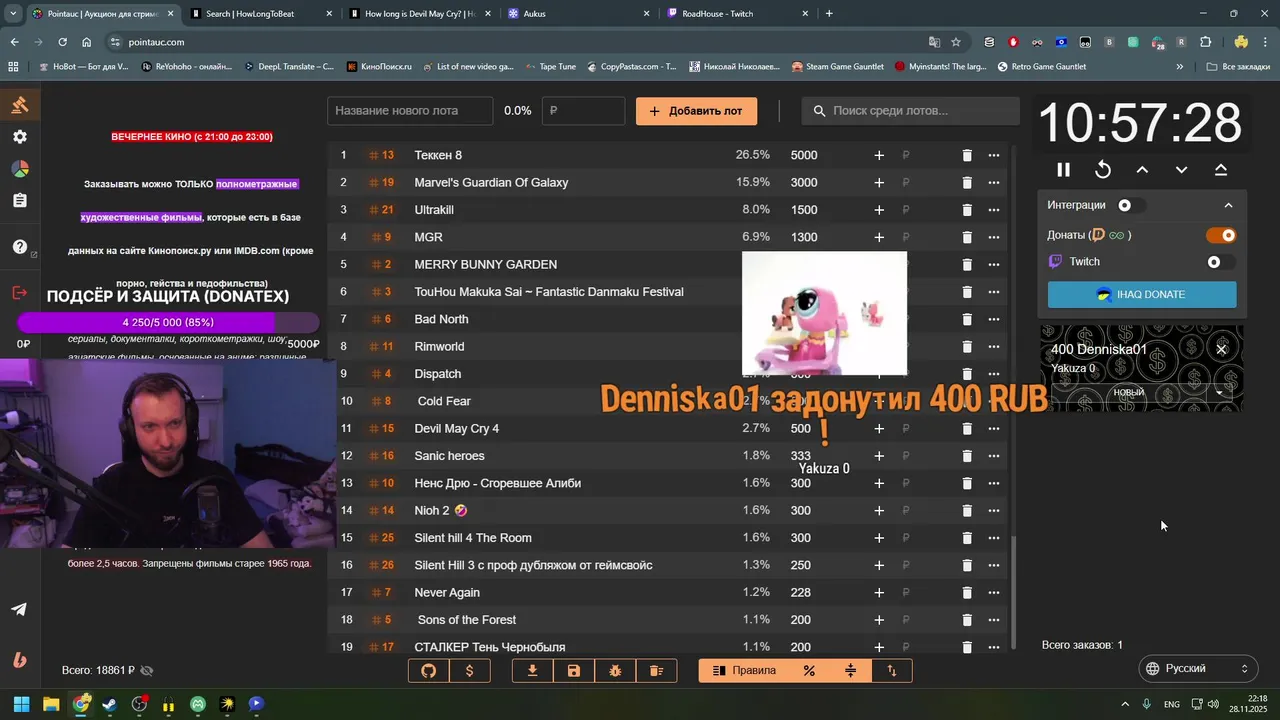The height and width of the screenshot is (720, 1280).
Task: Click the sort arrows icon in the bottom toolbar
Action: pyautogui.click(x=891, y=670)
